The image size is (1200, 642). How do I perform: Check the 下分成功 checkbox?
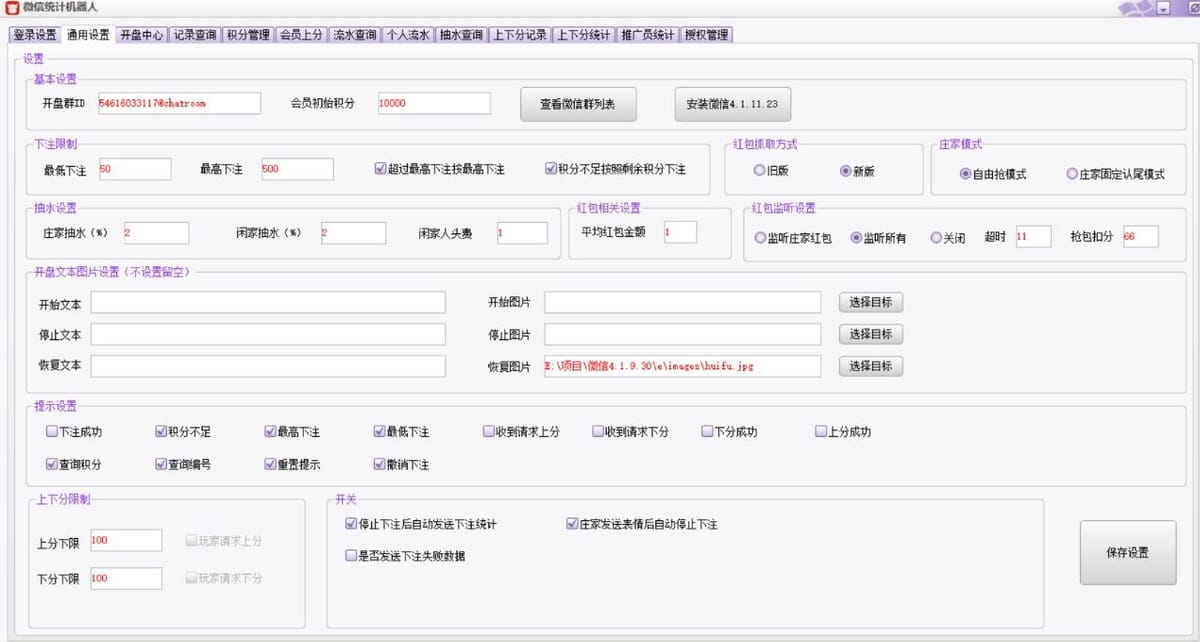[x=728, y=432]
